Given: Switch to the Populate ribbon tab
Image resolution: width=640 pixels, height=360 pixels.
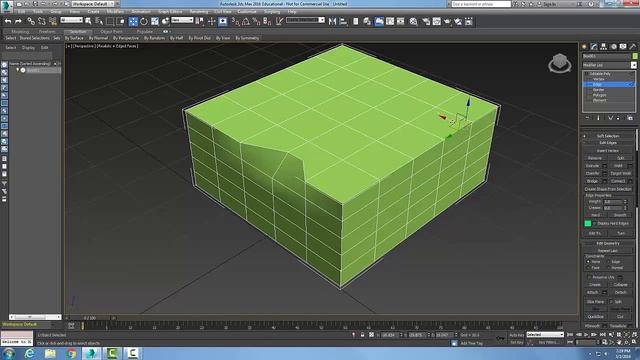Looking at the screenshot, I should 145,31.
